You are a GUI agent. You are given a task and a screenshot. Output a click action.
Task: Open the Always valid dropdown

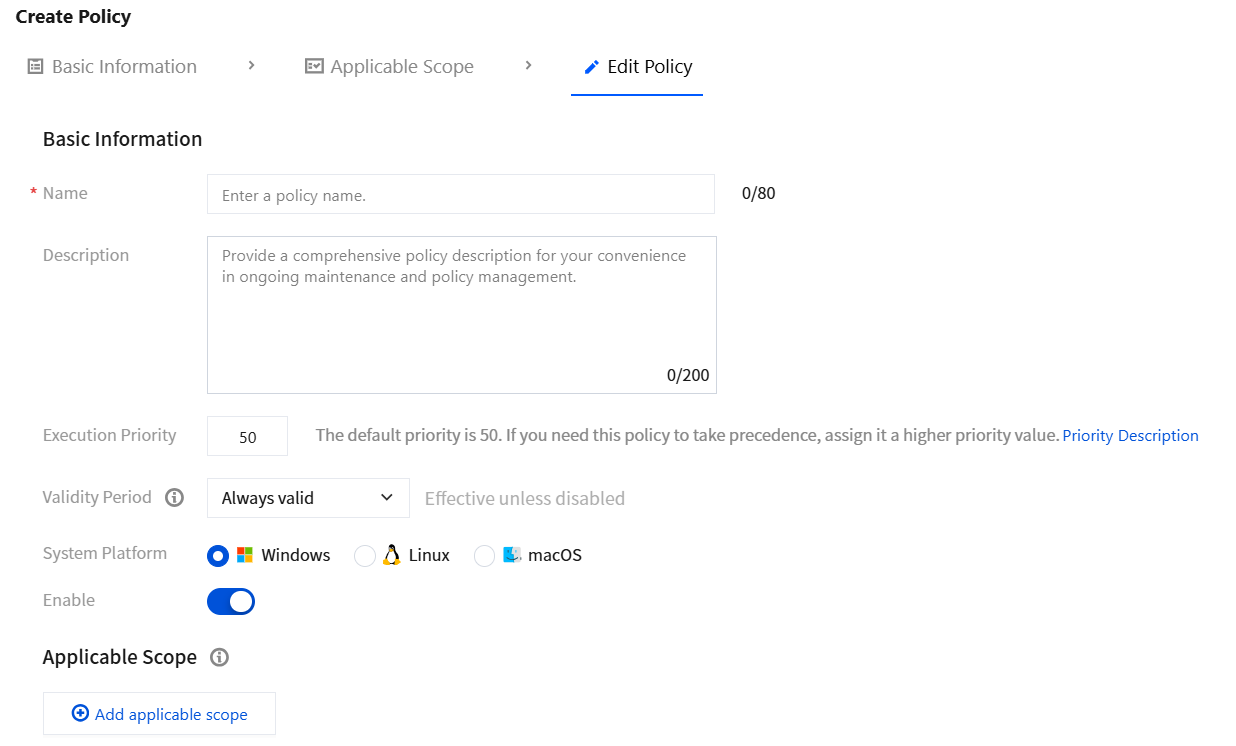click(x=308, y=498)
